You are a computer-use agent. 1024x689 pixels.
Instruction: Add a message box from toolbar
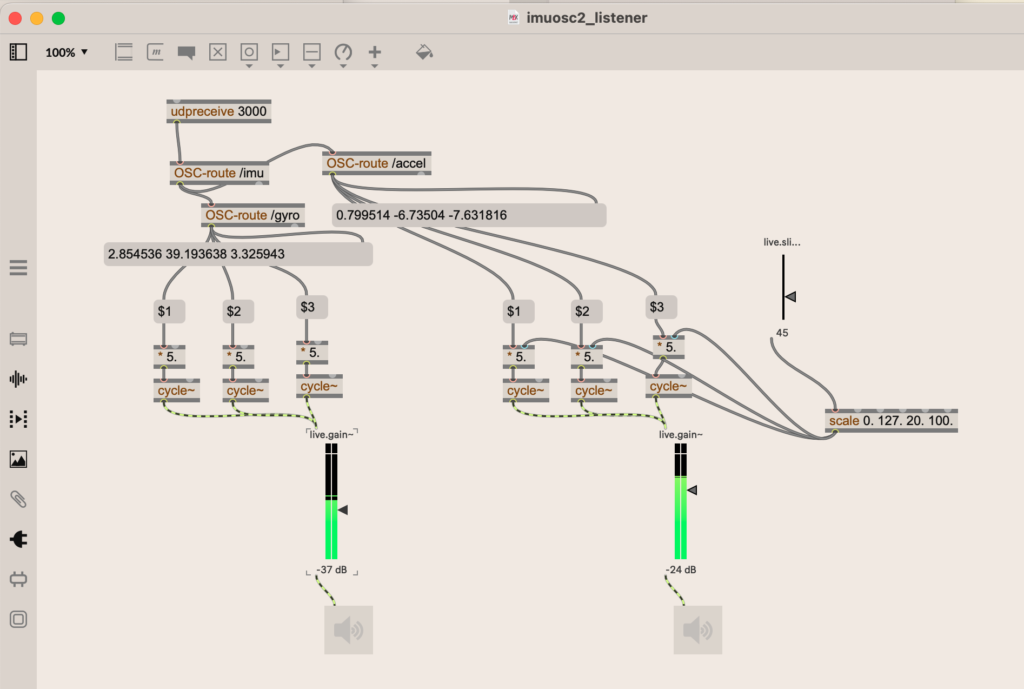tap(155, 52)
